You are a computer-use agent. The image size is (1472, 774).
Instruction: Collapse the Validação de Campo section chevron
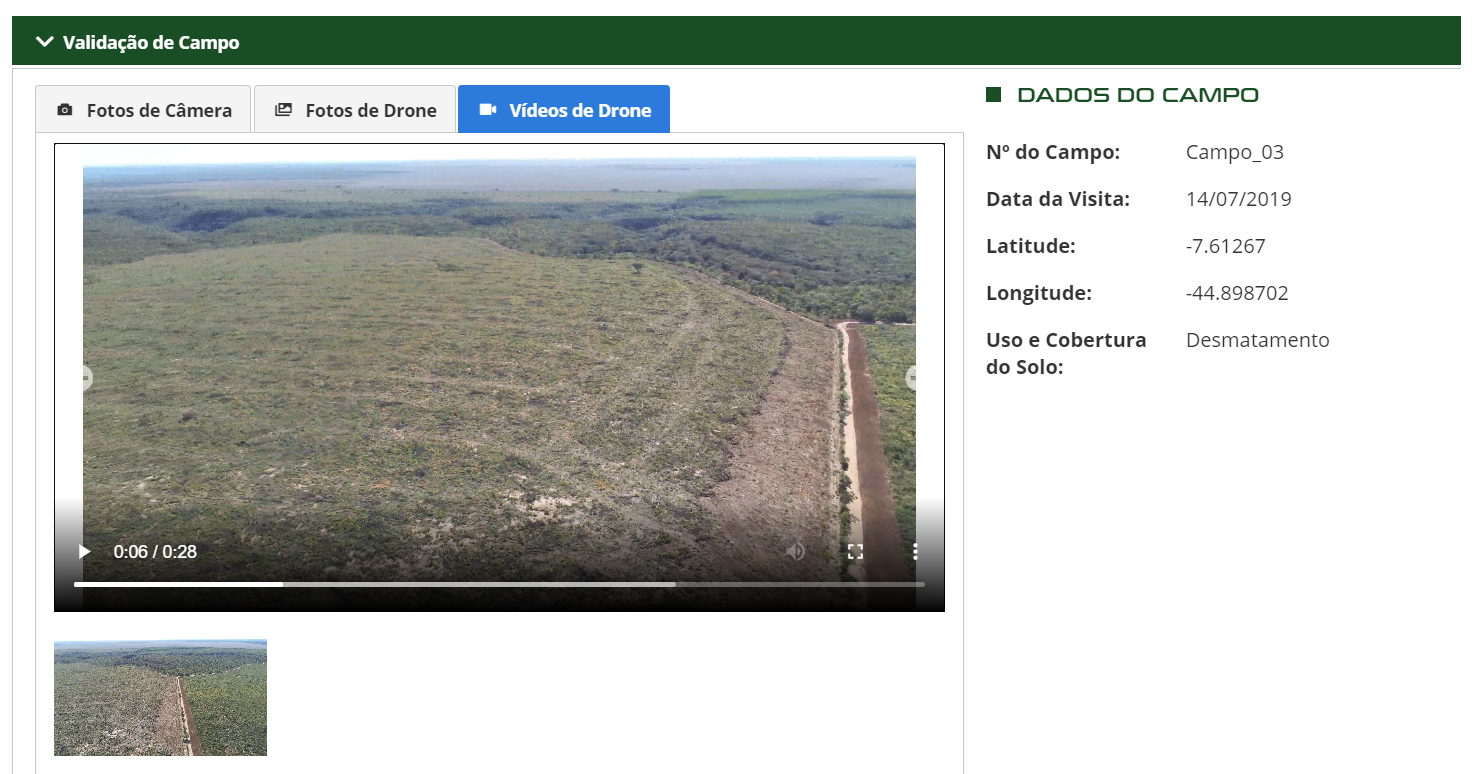[44, 42]
